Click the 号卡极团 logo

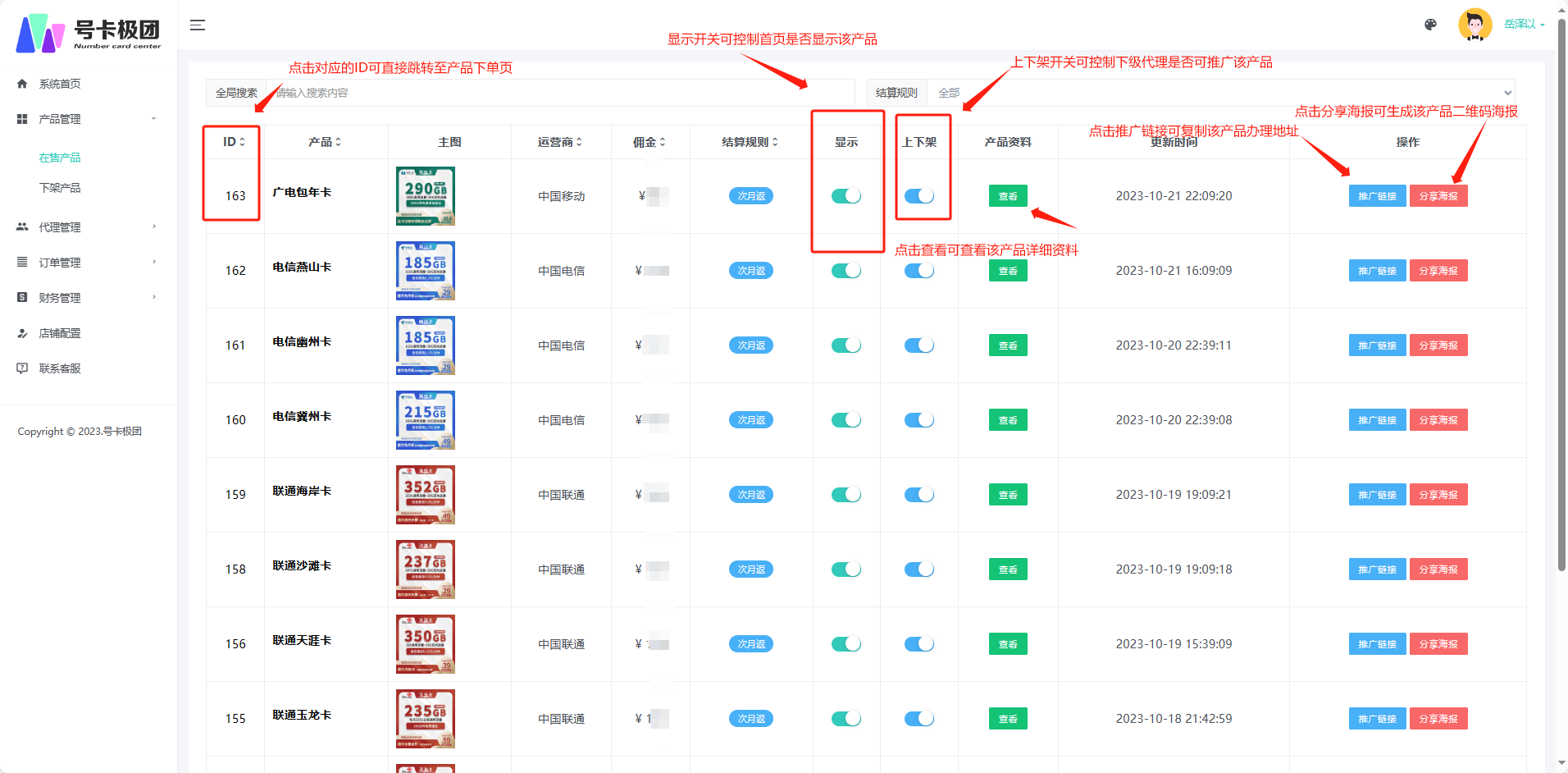[89, 33]
